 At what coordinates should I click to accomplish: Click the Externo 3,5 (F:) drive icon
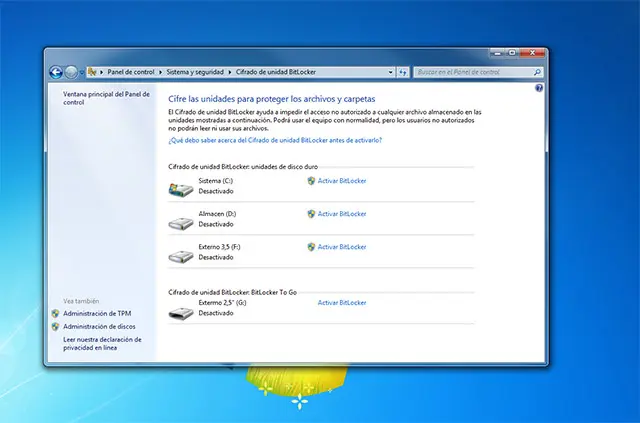[x=182, y=254]
